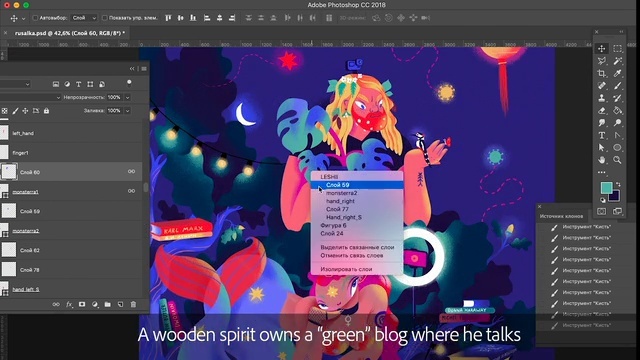The height and width of the screenshot is (360, 640).
Task: Select the Smudge tool
Action: coord(602,122)
